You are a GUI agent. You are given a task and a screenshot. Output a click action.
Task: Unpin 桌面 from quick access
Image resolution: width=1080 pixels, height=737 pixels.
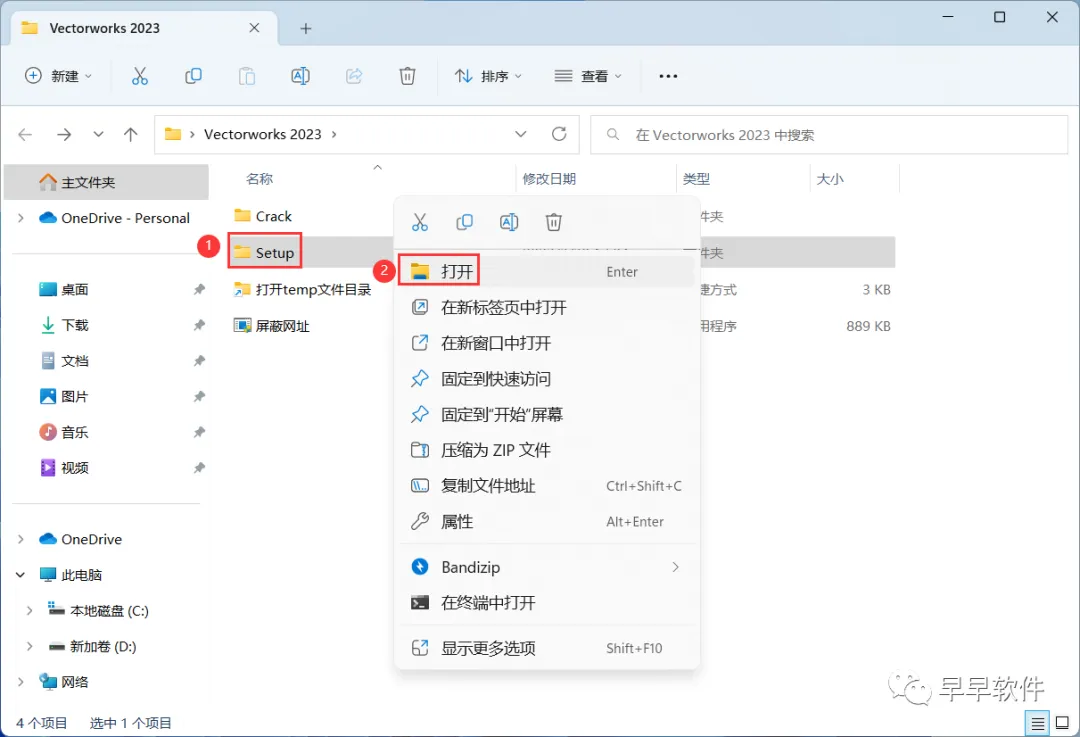pos(199,289)
